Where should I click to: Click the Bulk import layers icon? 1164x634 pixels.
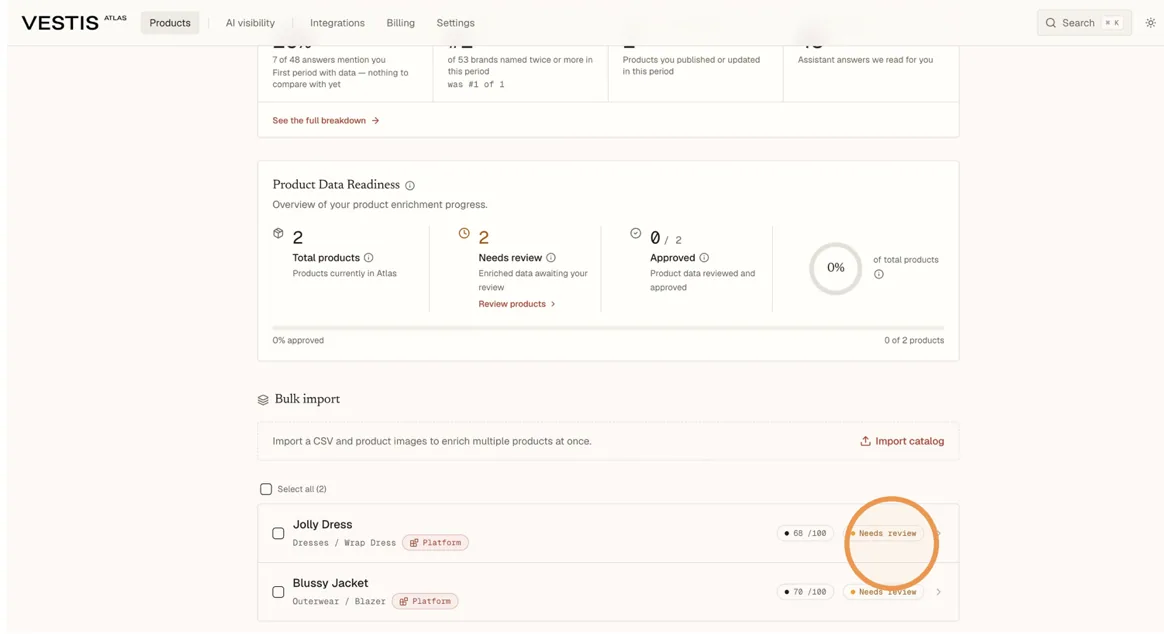click(x=263, y=399)
